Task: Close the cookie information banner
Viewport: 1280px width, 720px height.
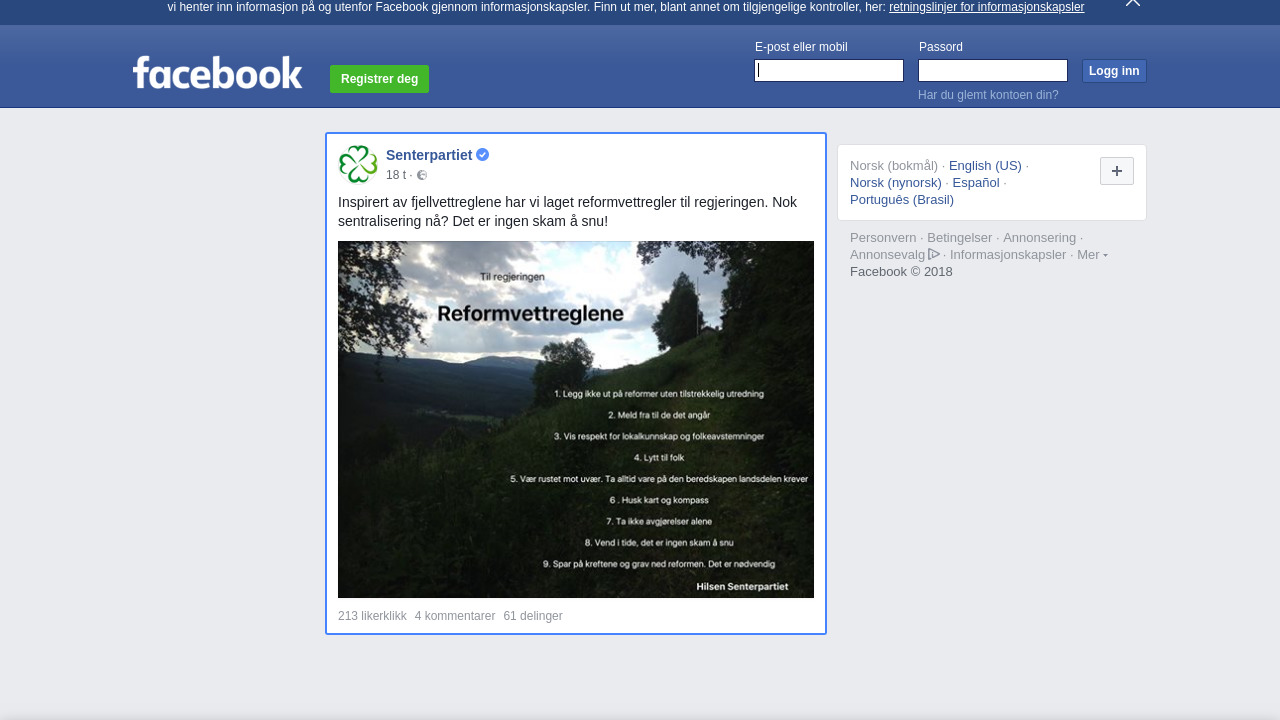Action: [x=1133, y=3]
